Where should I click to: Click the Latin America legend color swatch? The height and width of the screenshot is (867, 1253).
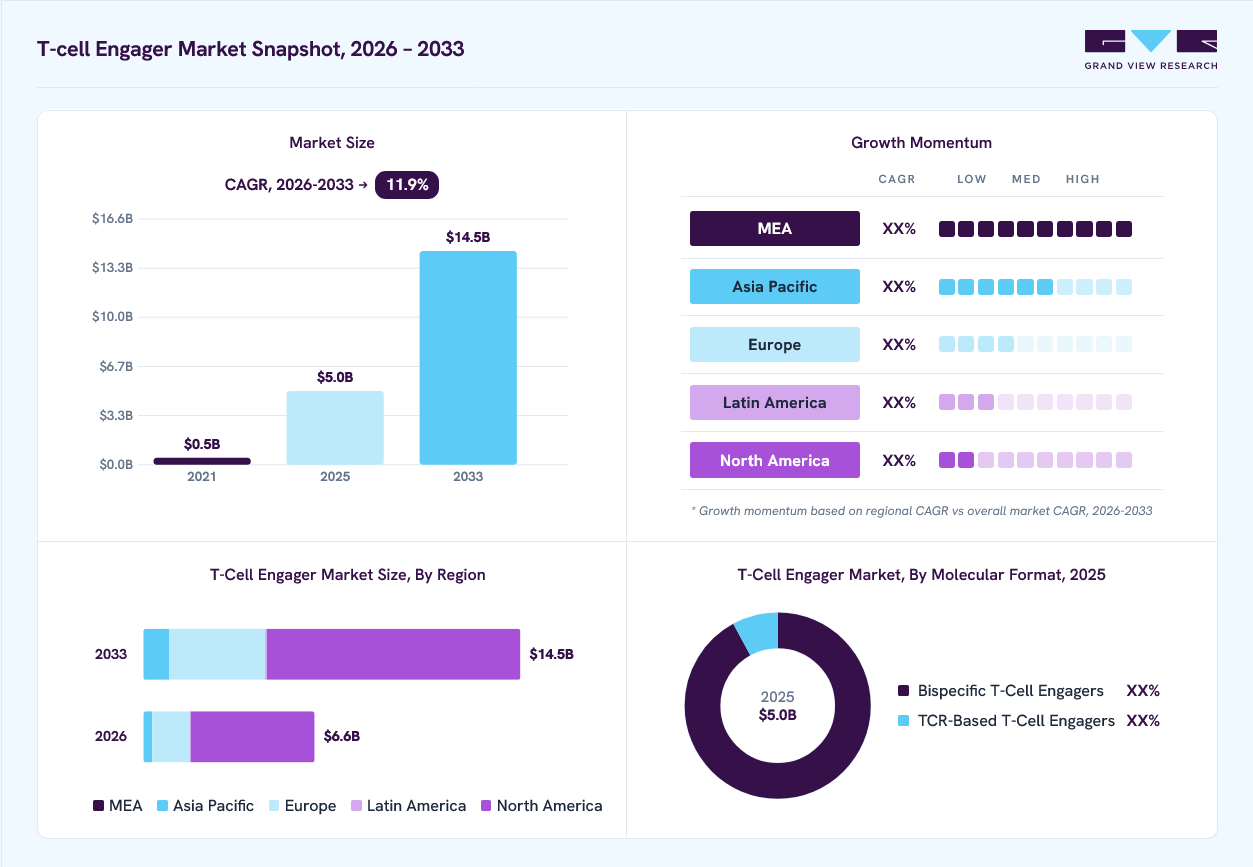click(x=357, y=806)
